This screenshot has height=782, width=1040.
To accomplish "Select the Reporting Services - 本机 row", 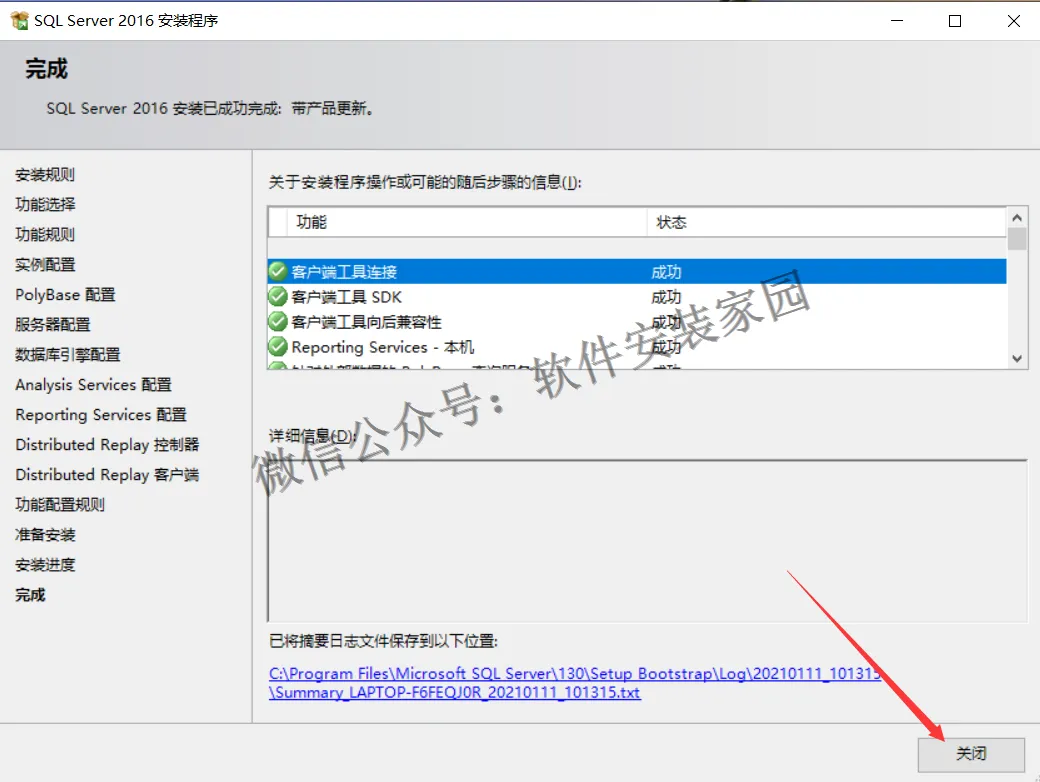I will (637, 347).
